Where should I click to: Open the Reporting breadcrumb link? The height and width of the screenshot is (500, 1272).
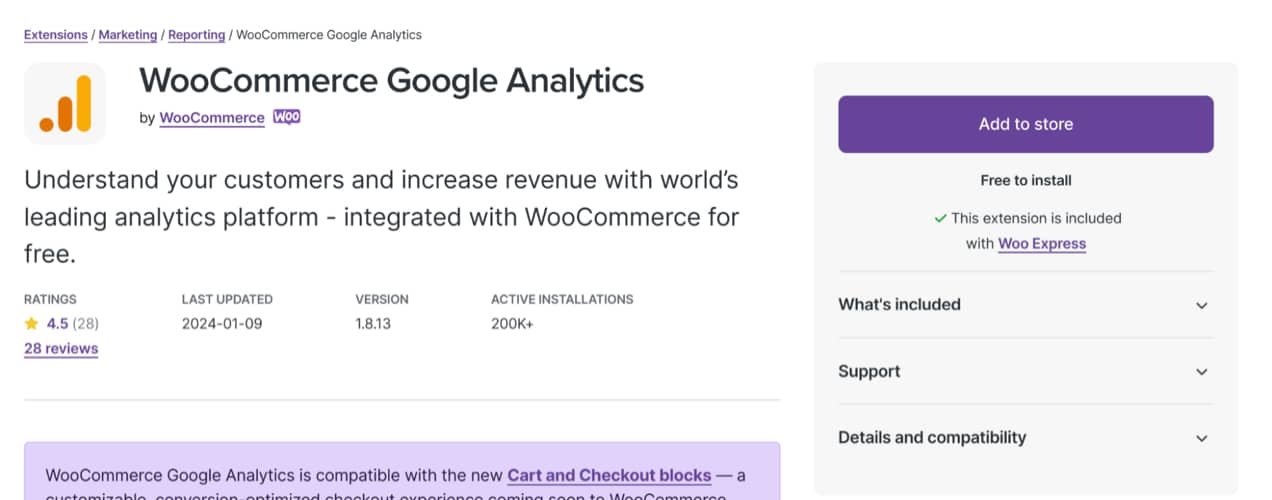pos(197,35)
